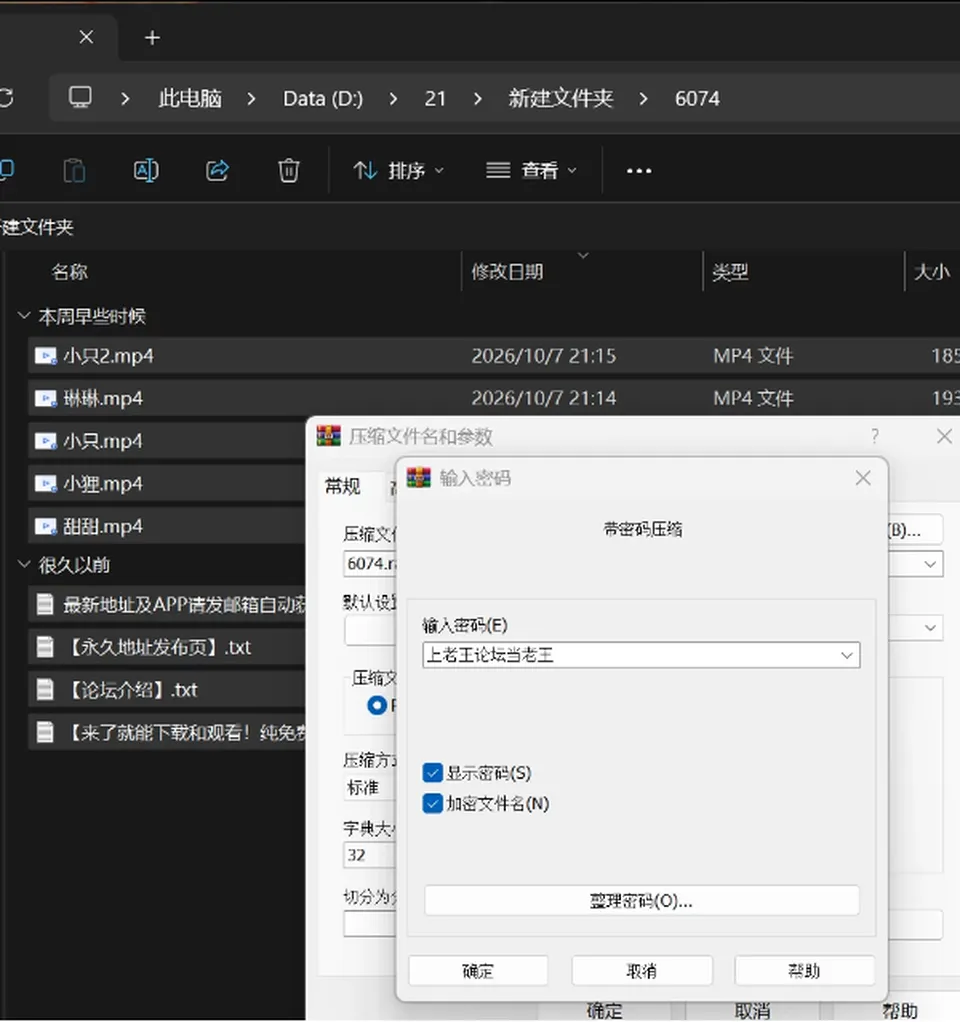
Task: Select the 琳琳.mp4 file icon
Action: click(45, 398)
